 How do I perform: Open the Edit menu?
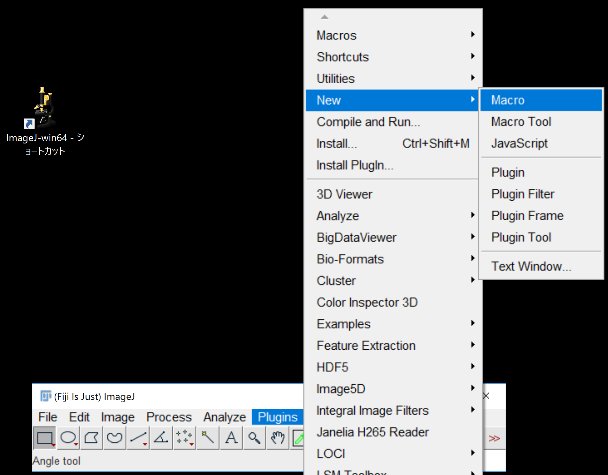pyautogui.click(x=79, y=417)
